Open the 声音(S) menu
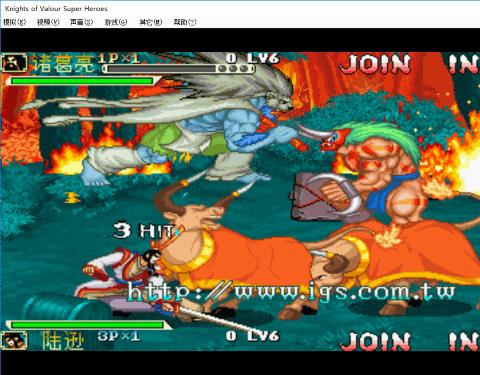 pos(82,22)
